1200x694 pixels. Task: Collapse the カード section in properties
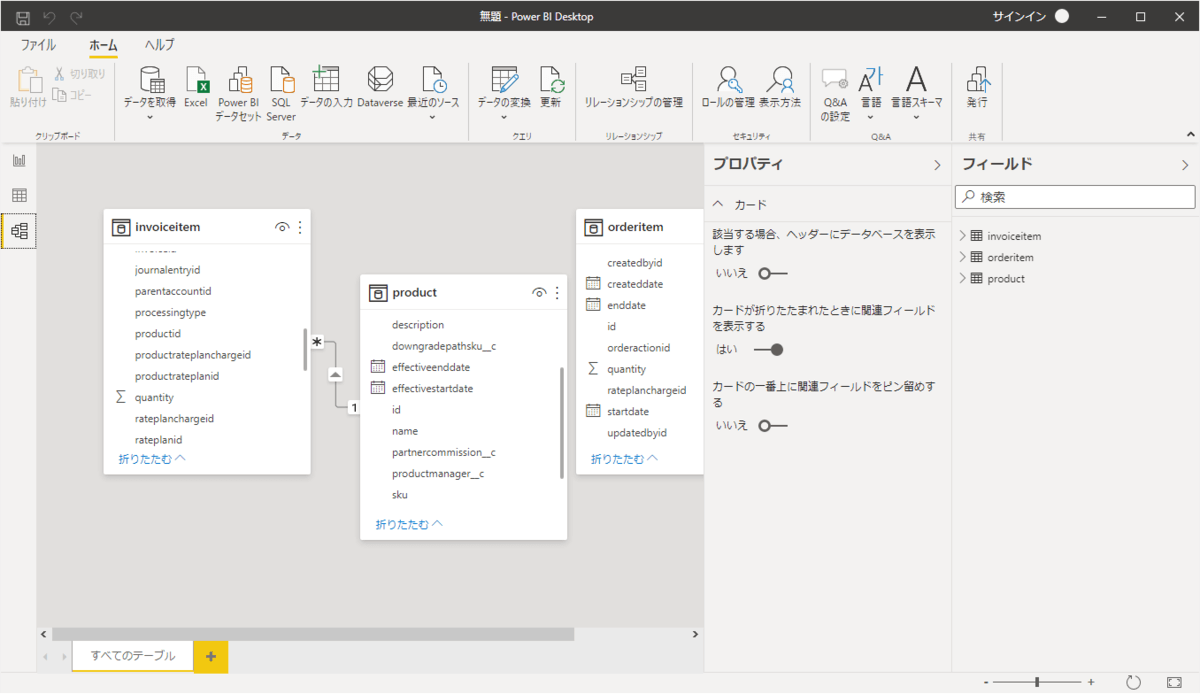pyautogui.click(x=718, y=204)
